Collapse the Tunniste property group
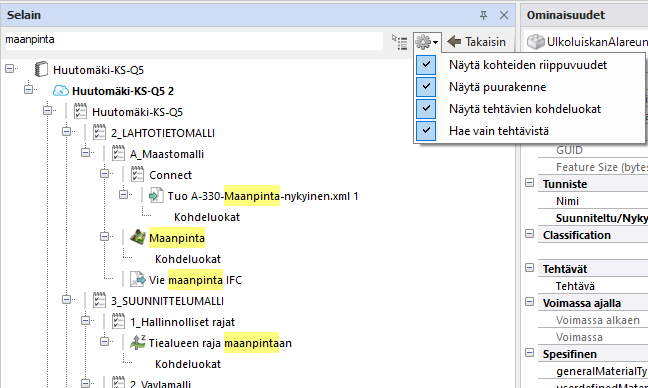Image resolution: width=648 pixels, height=388 pixels. click(x=529, y=183)
